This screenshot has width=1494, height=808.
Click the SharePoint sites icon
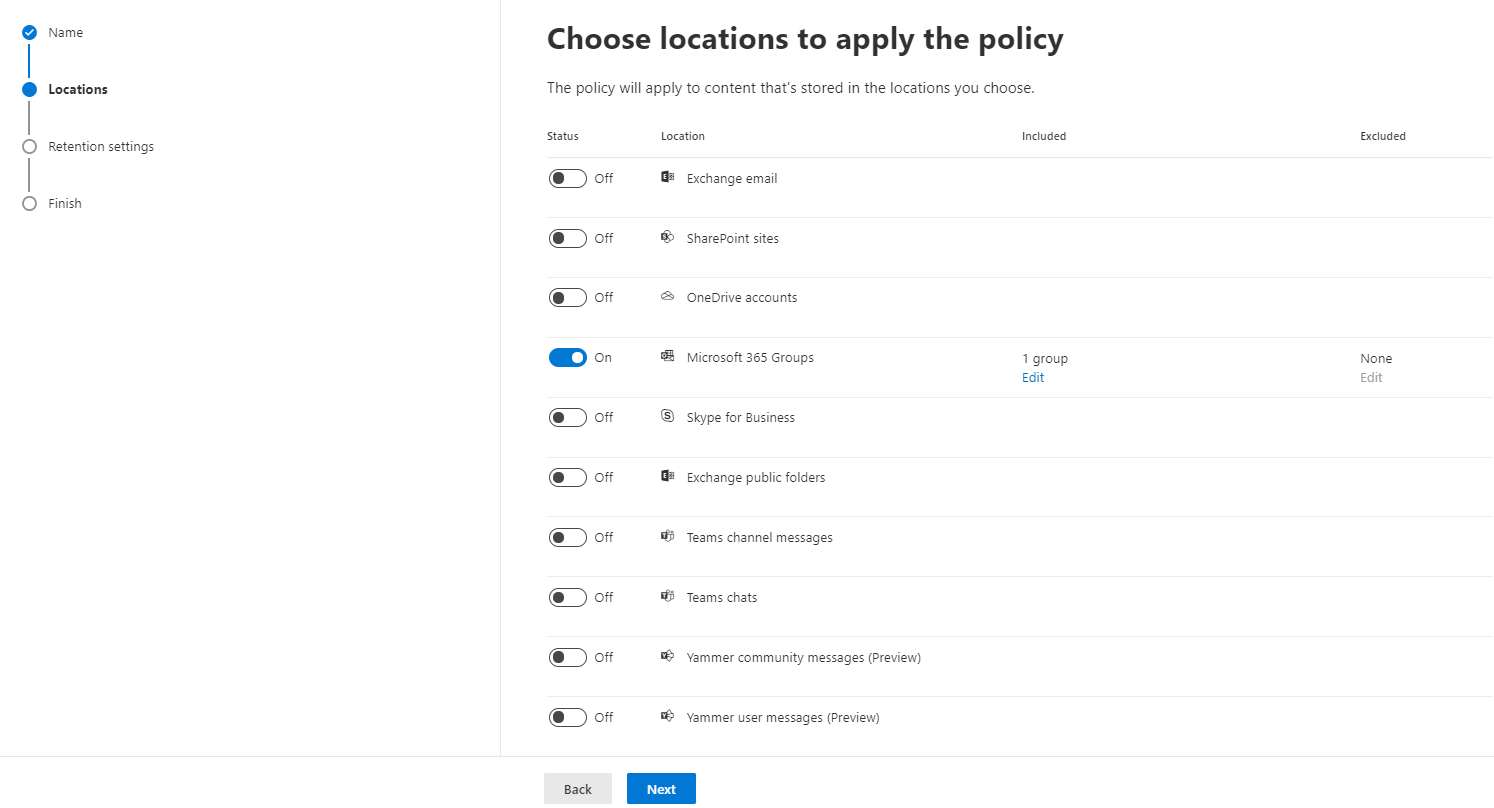pos(667,237)
